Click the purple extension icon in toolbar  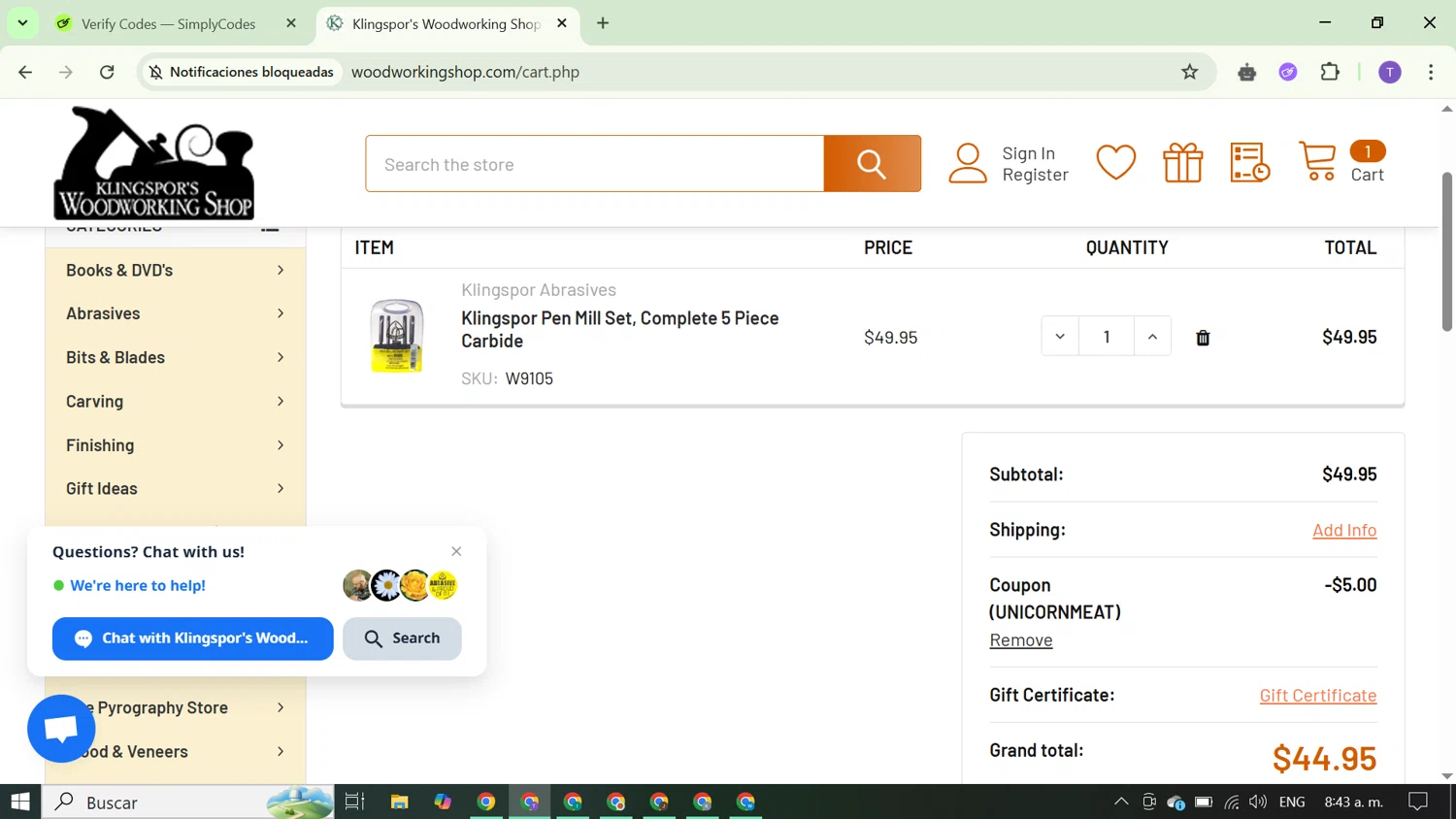1288,72
